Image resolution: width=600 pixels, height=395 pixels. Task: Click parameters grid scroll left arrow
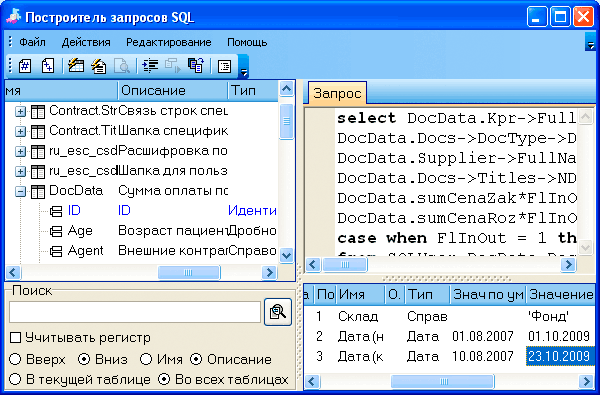click(x=312, y=381)
